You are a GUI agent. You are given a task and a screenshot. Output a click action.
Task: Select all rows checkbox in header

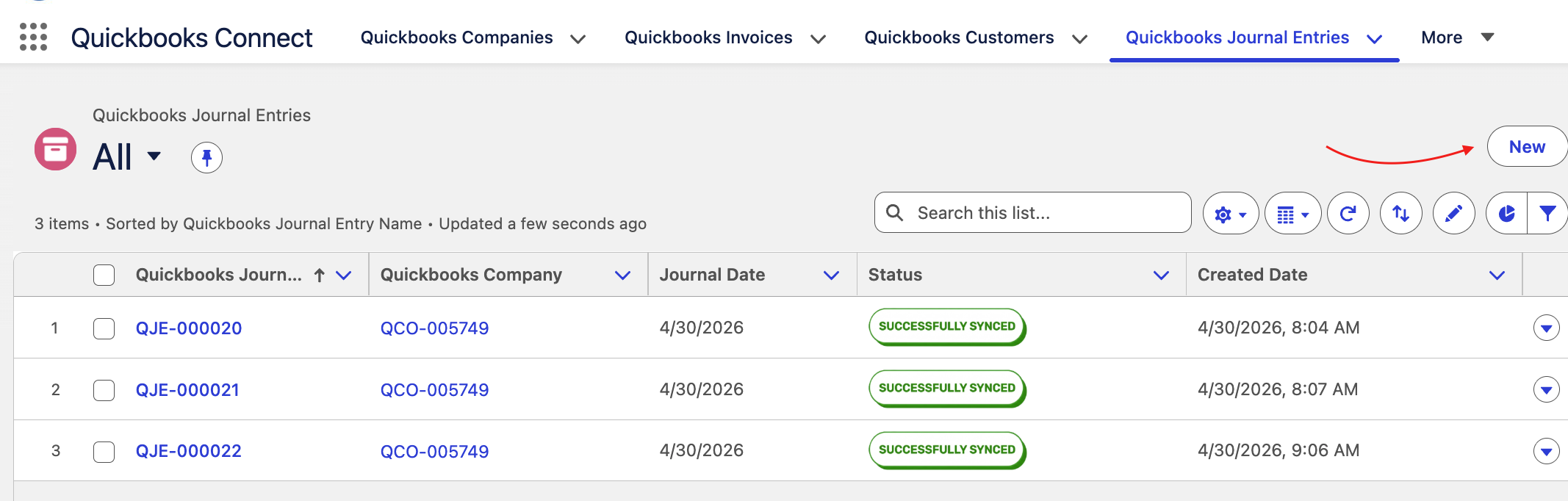(x=104, y=275)
